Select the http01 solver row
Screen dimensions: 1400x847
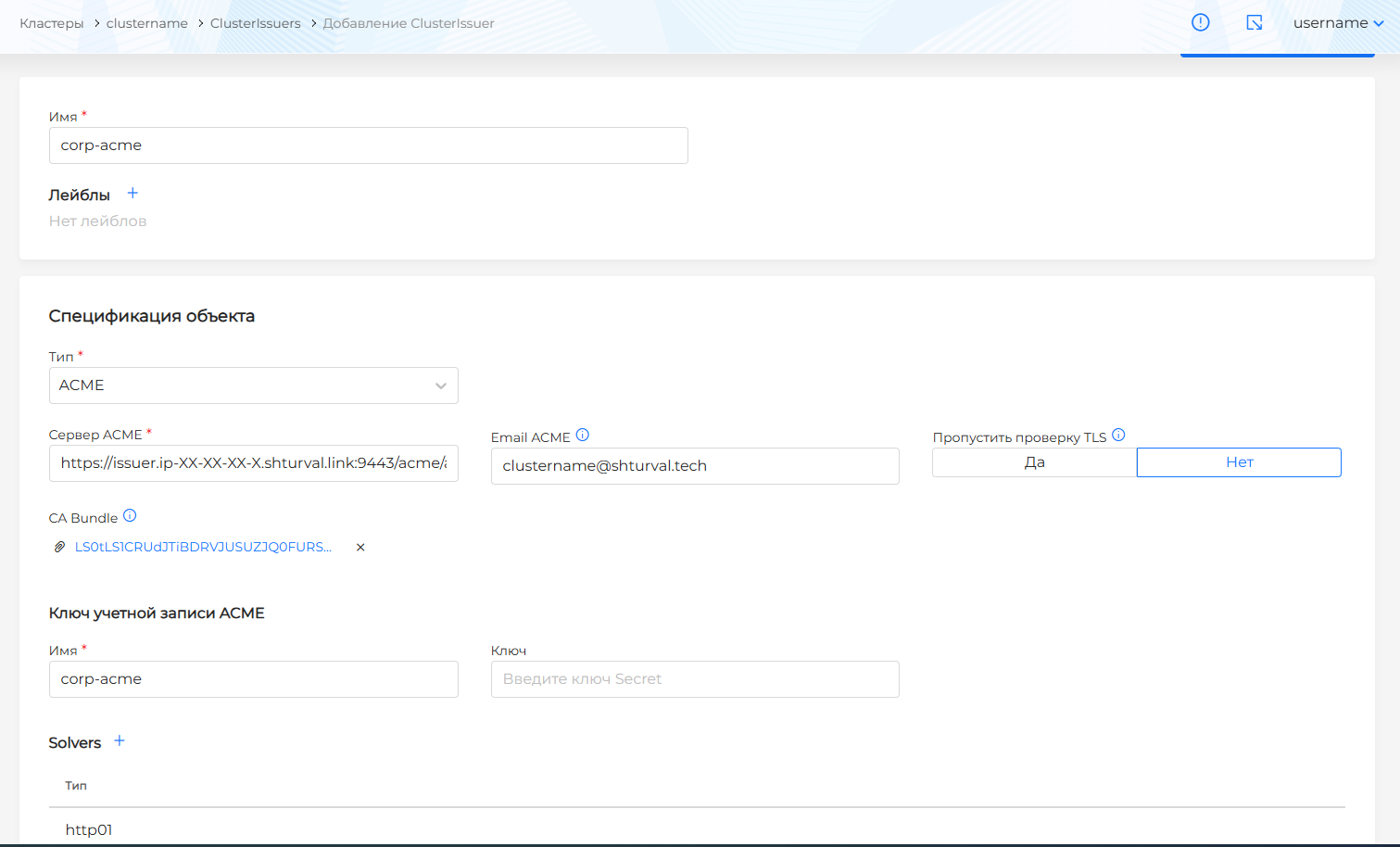tap(89, 829)
